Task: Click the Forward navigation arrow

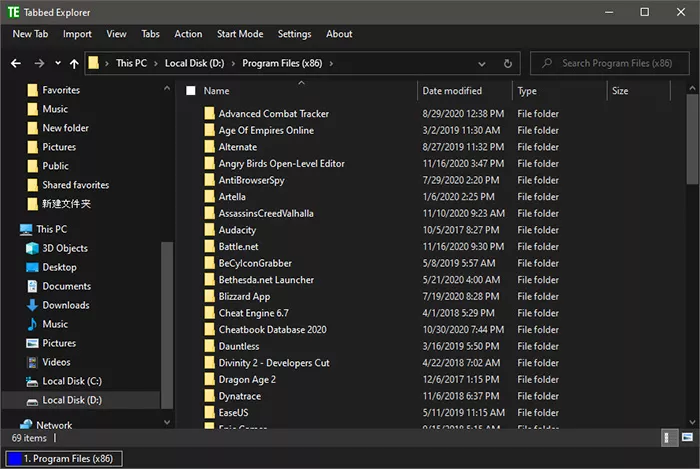Action: [39, 63]
